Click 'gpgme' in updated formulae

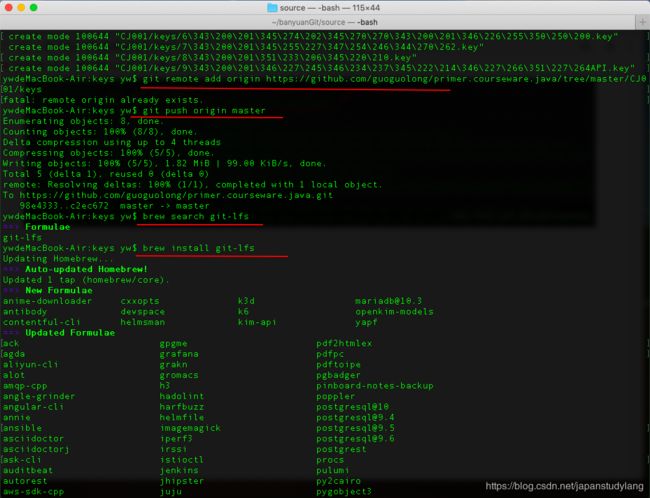173,343
